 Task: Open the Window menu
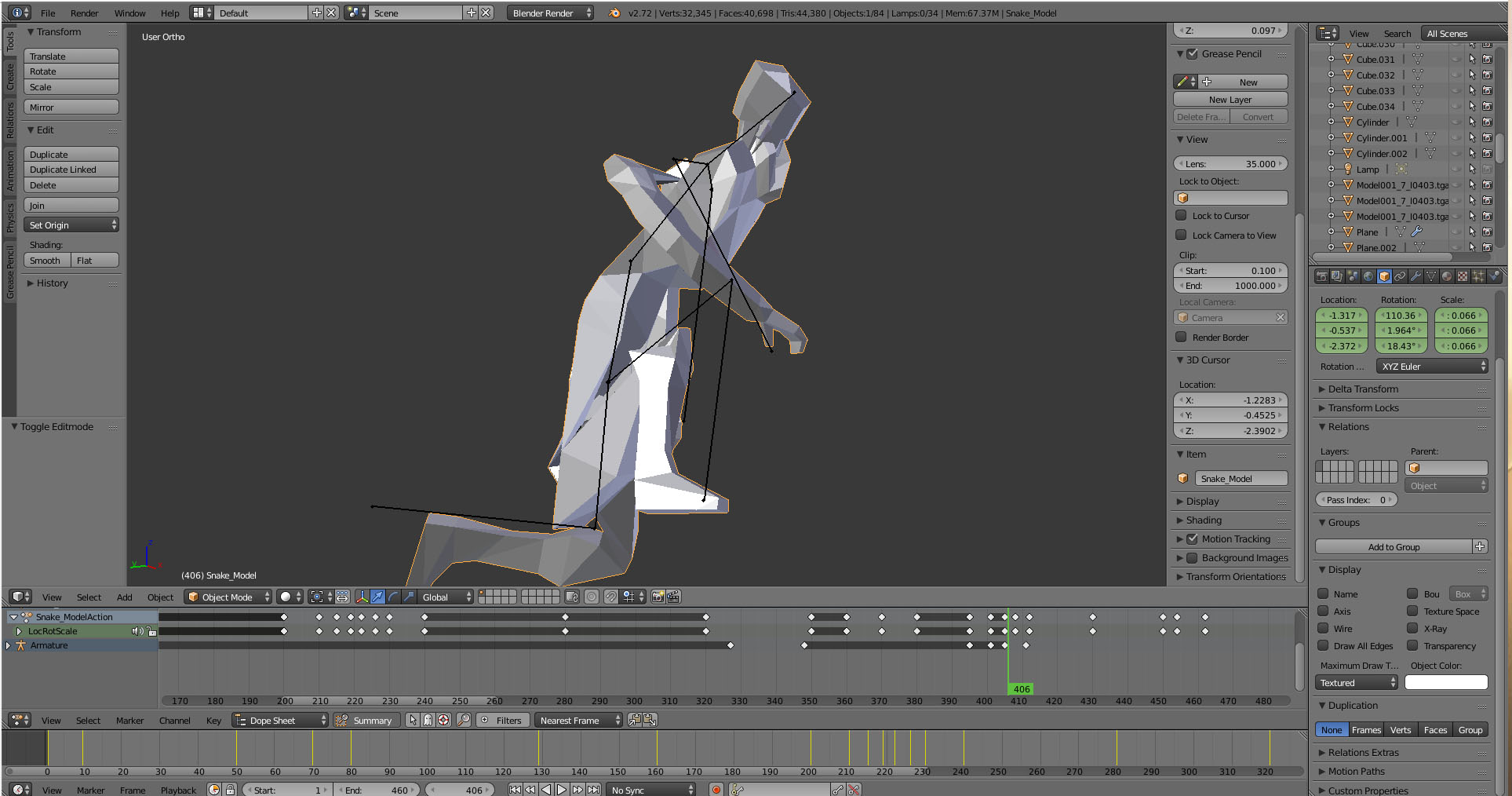(x=129, y=13)
